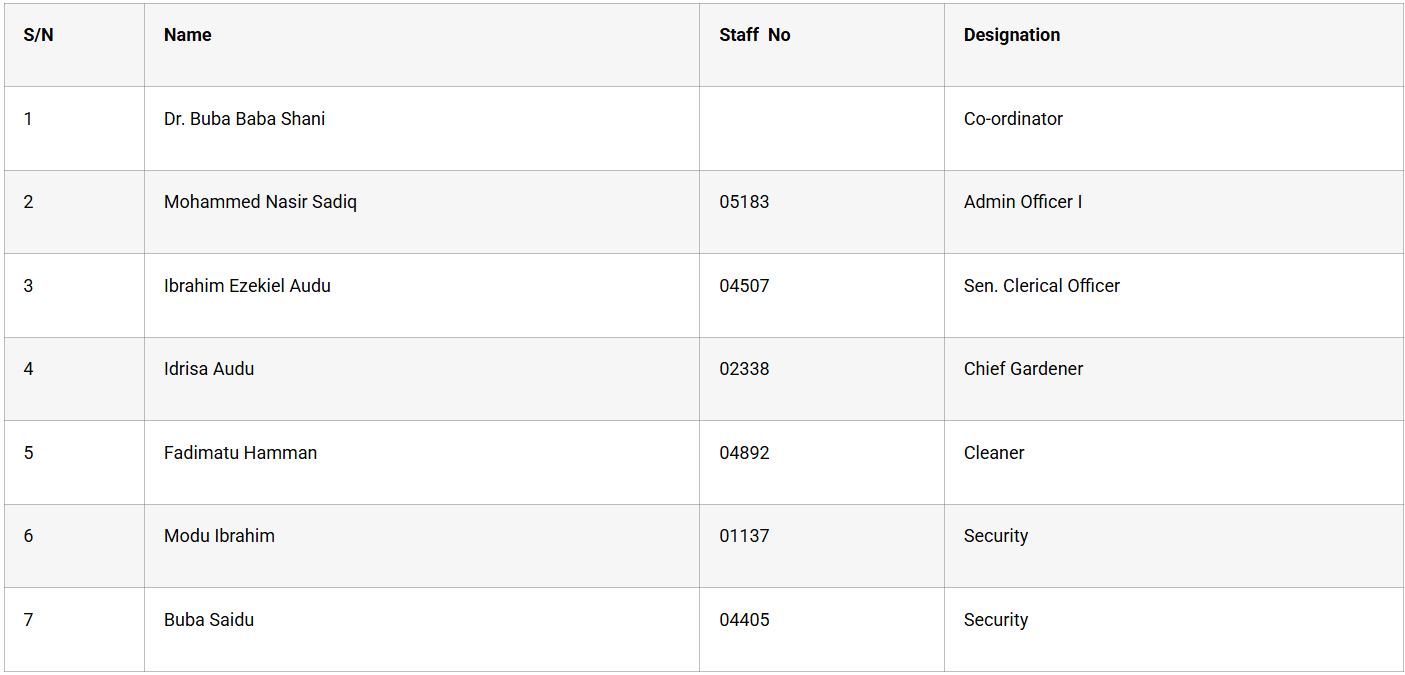Select the Modu Ibrahim name cell
The image size is (1405, 675).
219,536
